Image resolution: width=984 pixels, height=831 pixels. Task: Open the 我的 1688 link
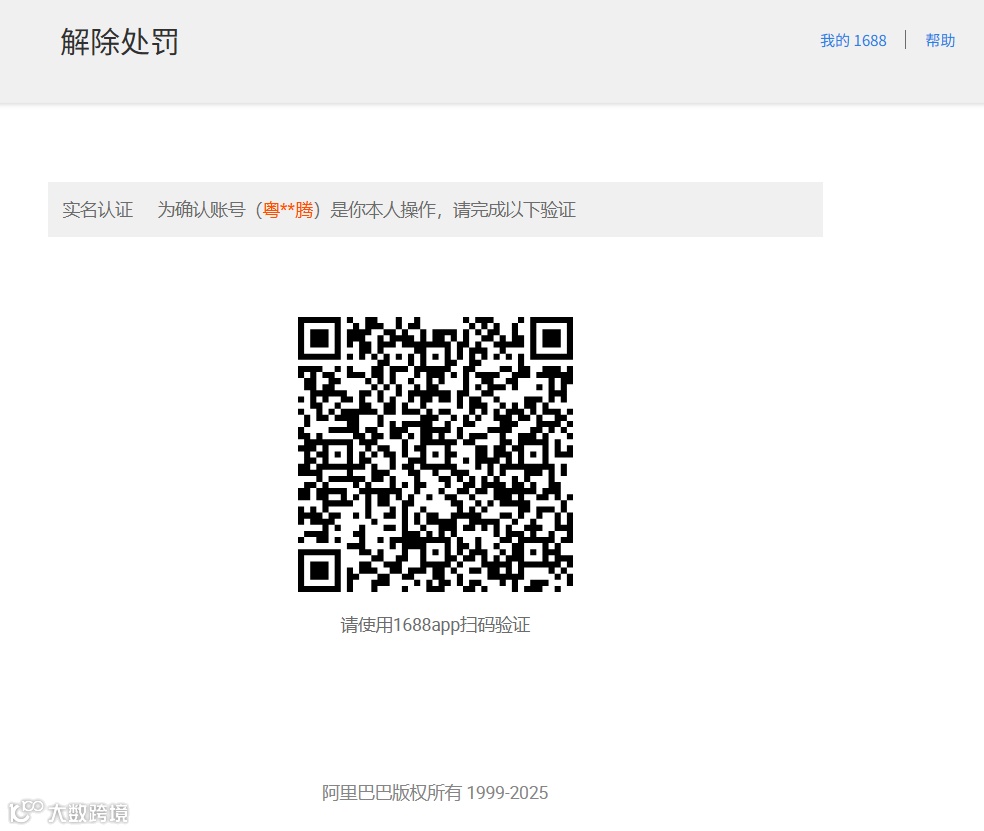click(x=853, y=41)
